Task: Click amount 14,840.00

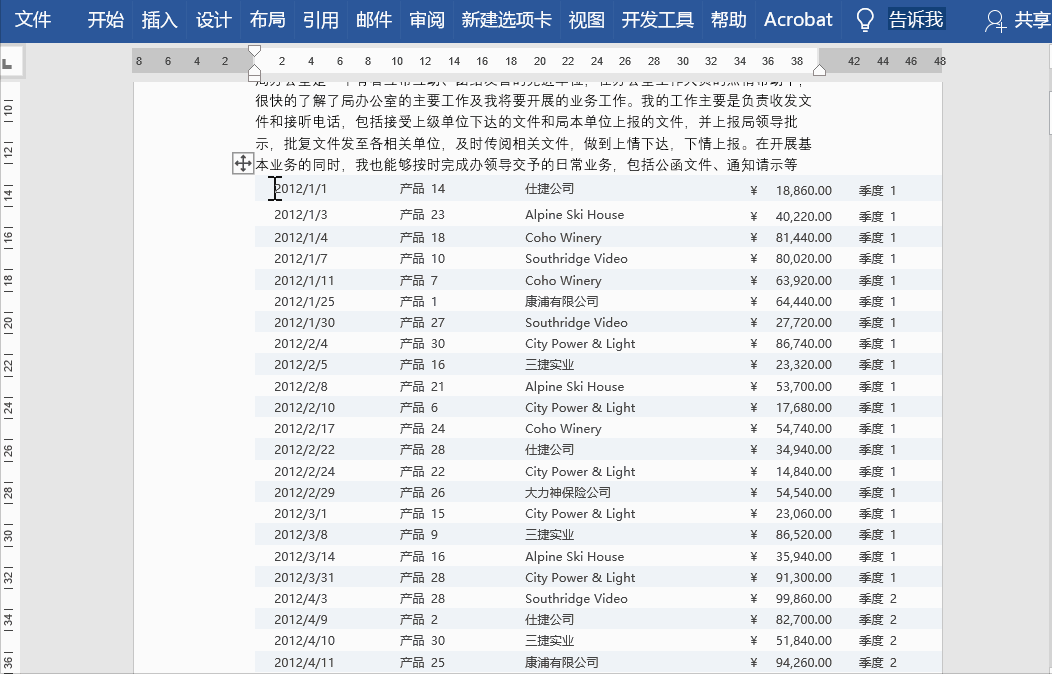Action: click(x=804, y=471)
